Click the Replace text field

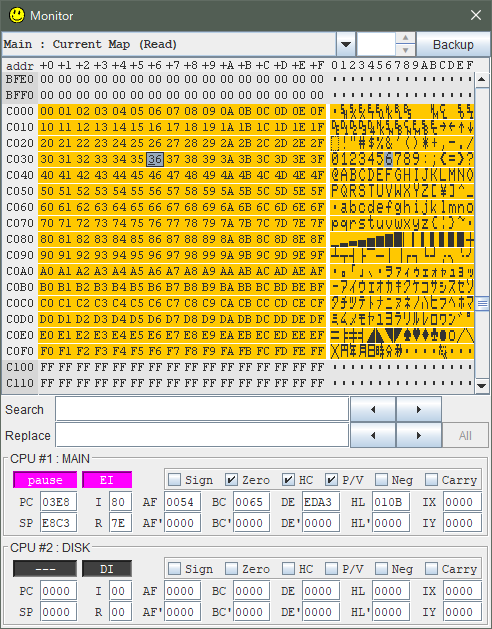pyautogui.click(x=202, y=435)
